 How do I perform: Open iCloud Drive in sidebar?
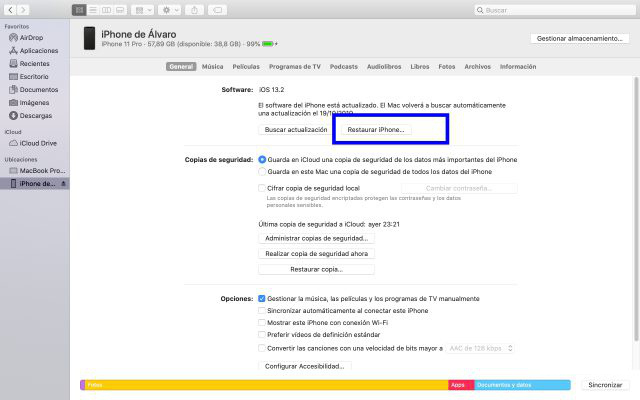coord(38,143)
